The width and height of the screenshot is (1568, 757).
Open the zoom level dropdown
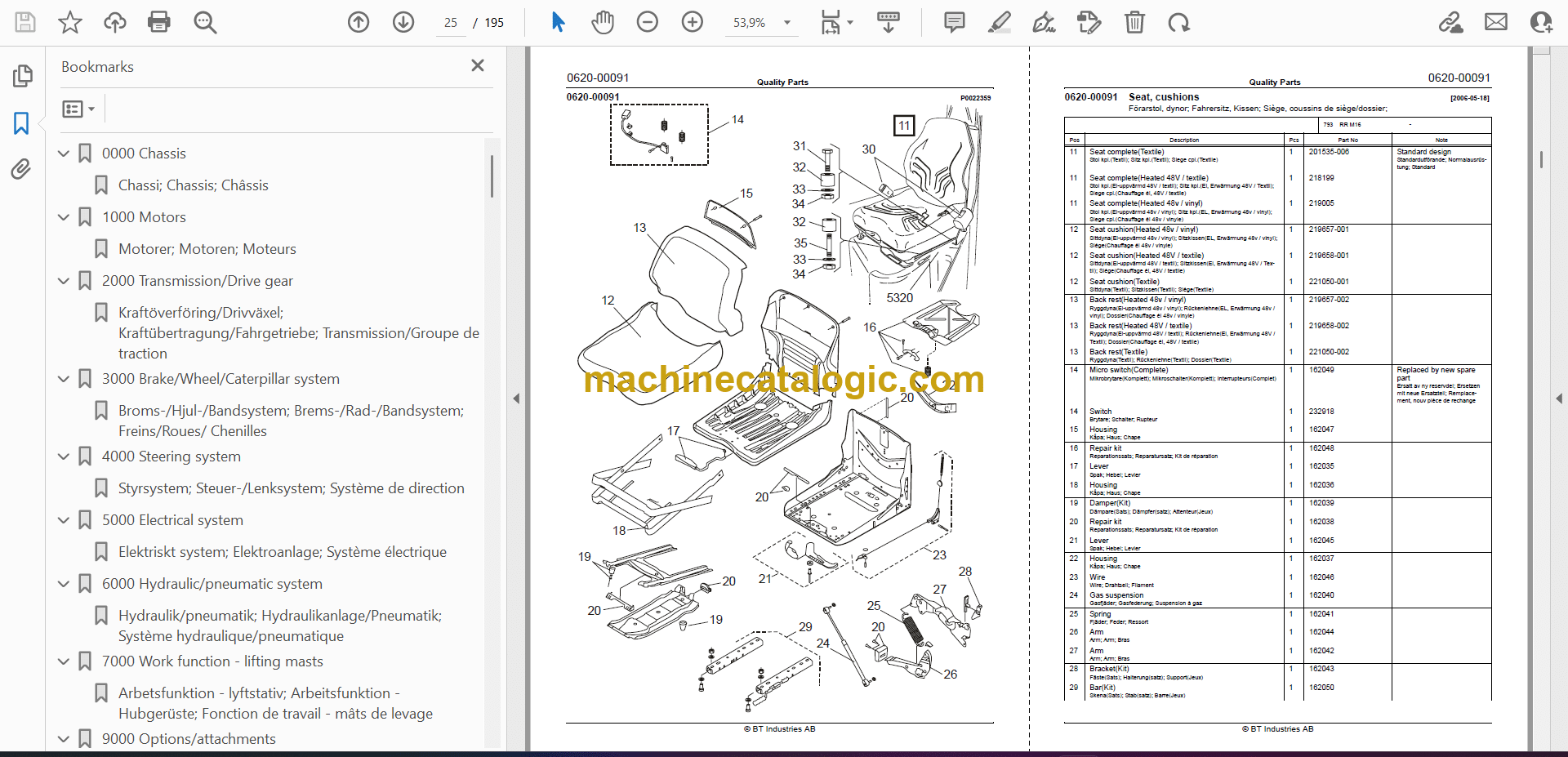[x=787, y=23]
